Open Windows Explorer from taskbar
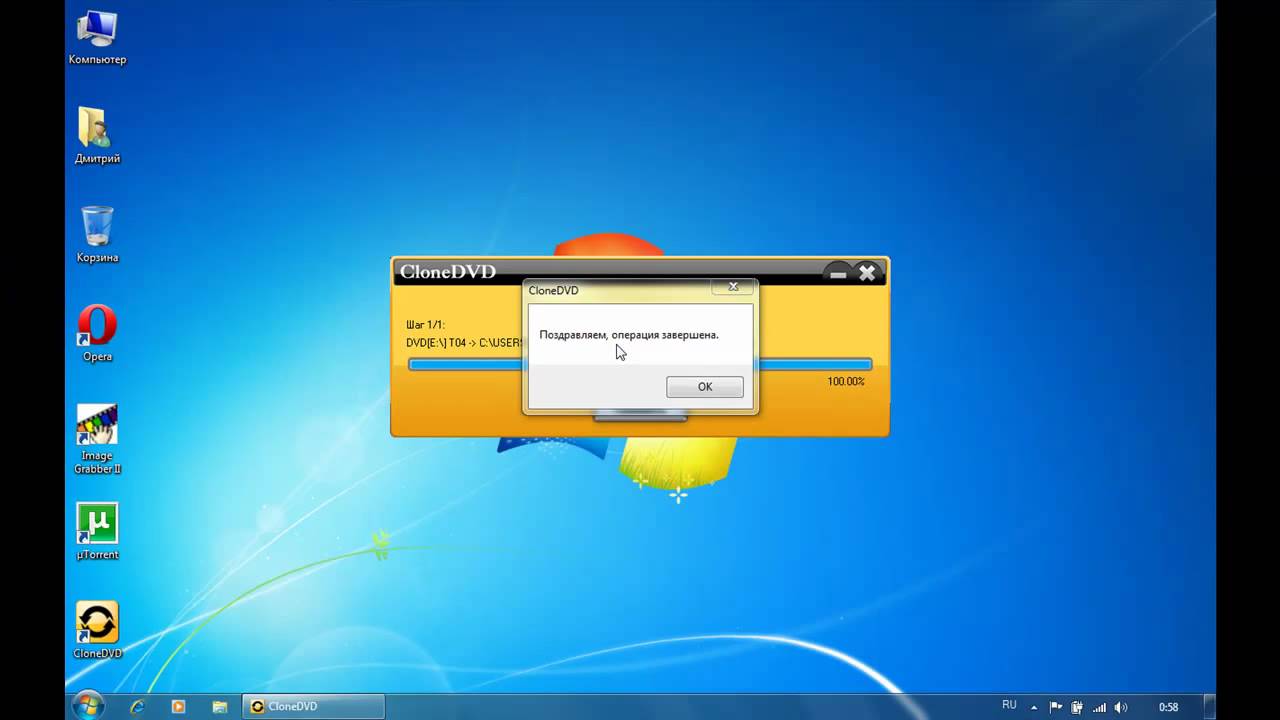Image resolution: width=1280 pixels, height=720 pixels. [219, 706]
